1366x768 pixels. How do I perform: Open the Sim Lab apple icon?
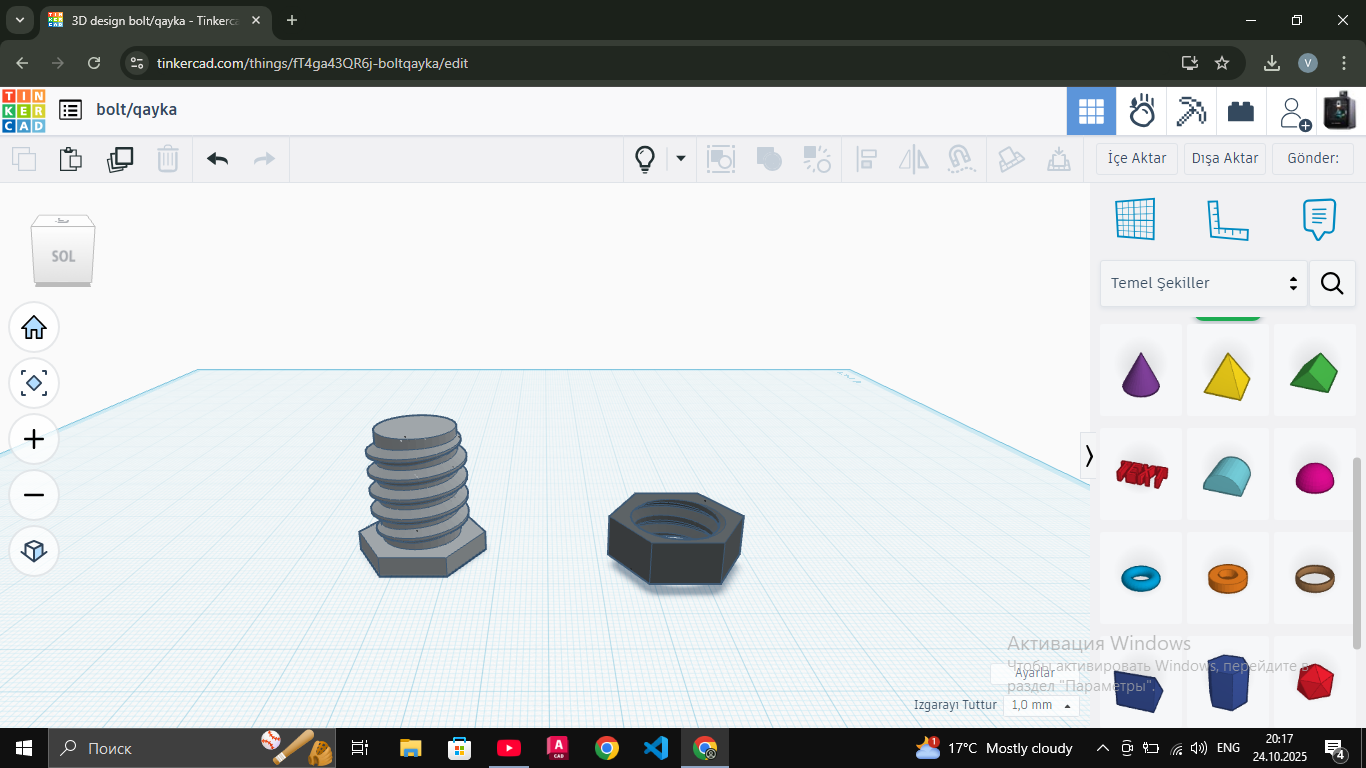tap(1142, 110)
